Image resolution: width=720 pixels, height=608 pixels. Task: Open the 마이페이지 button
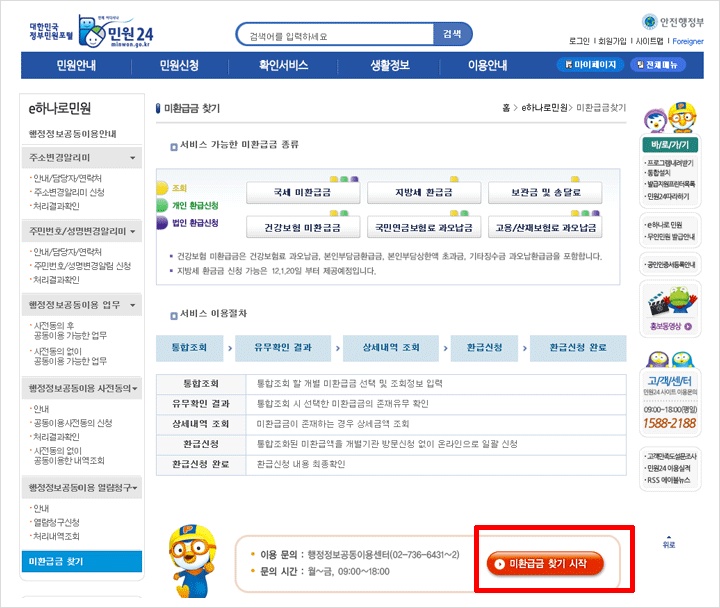[590, 65]
